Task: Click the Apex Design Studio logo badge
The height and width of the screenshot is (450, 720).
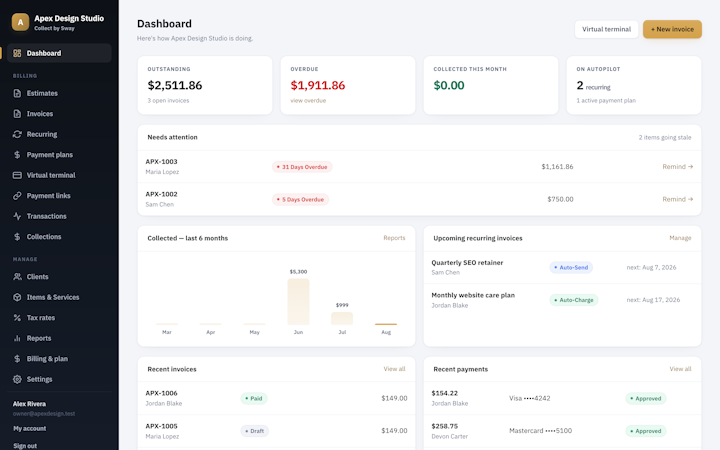Action: (x=20, y=22)
